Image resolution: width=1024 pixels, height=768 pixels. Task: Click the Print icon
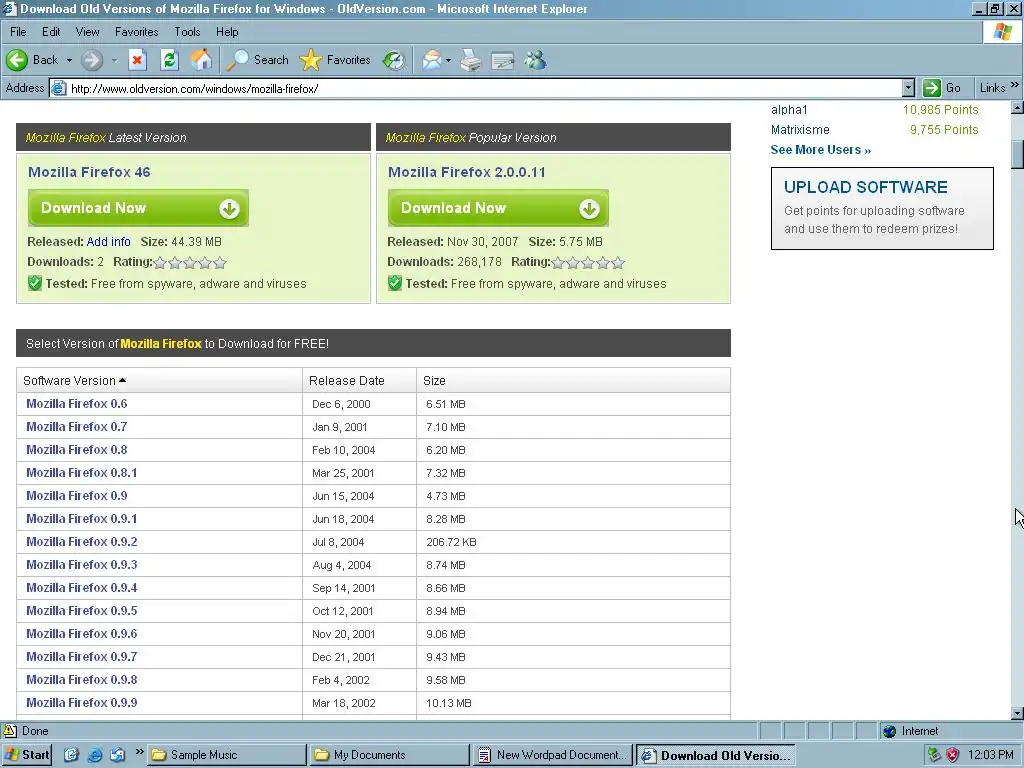471,60
